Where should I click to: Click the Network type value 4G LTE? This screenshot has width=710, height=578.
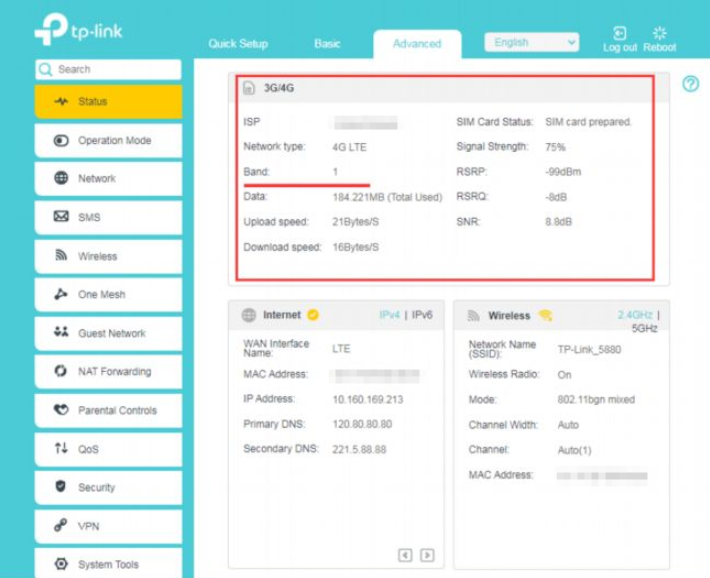(x=349, y=147)
